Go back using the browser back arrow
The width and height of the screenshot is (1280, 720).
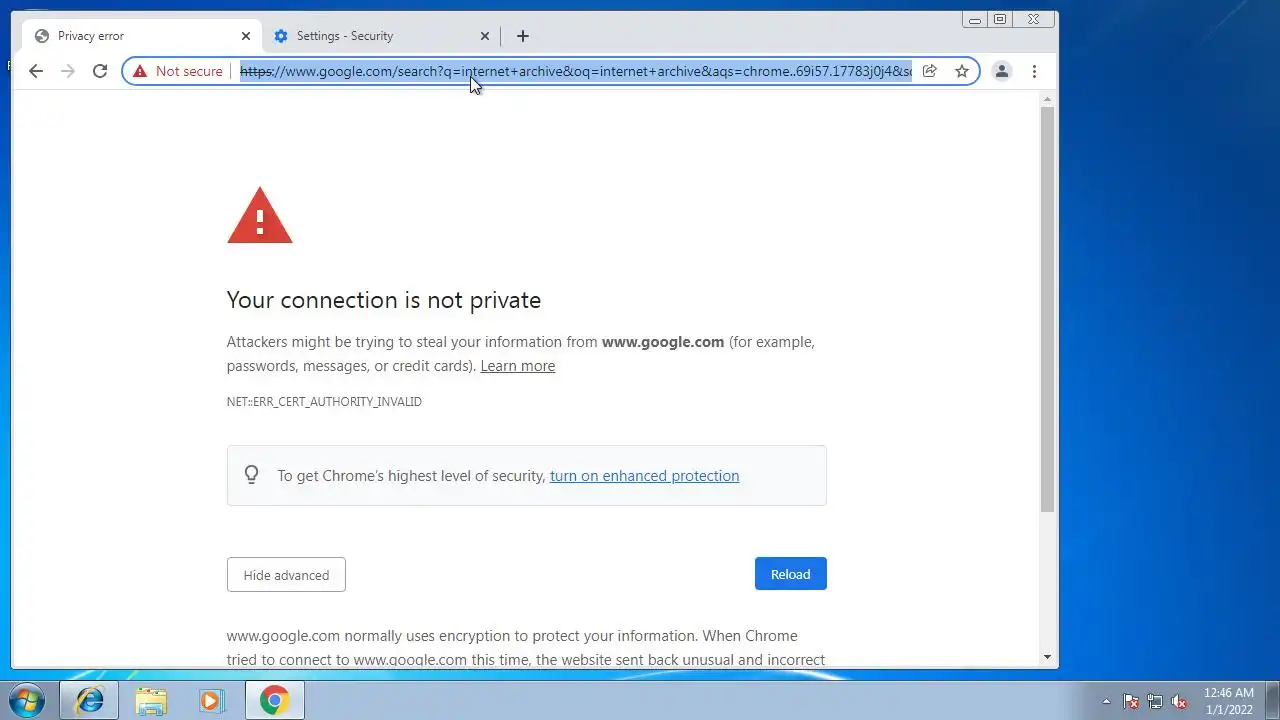(x=36, y=71)
